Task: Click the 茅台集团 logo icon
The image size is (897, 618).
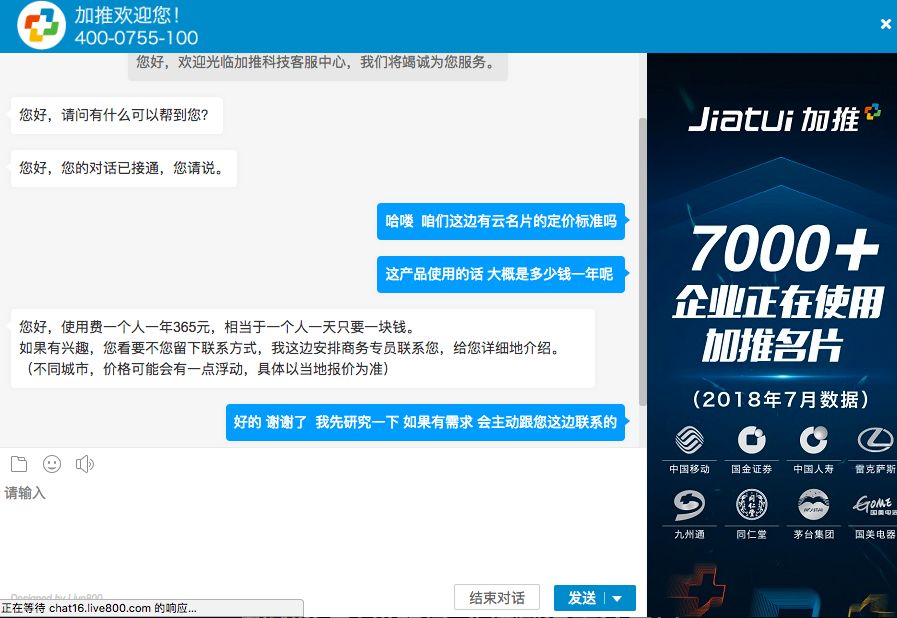Action: tap(813, 506)
